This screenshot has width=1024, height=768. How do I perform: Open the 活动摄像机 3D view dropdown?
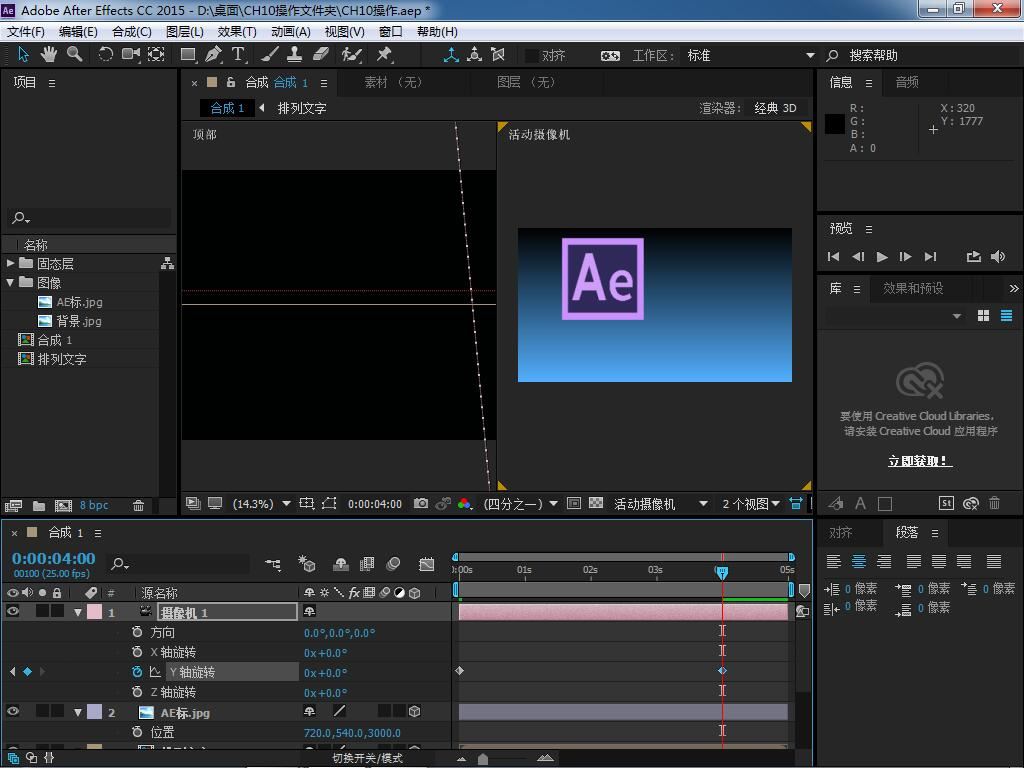(x=660, y=504)
